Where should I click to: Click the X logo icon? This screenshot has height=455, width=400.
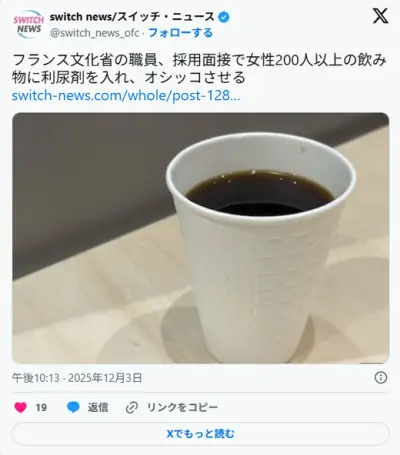click(x=380, y=16)
